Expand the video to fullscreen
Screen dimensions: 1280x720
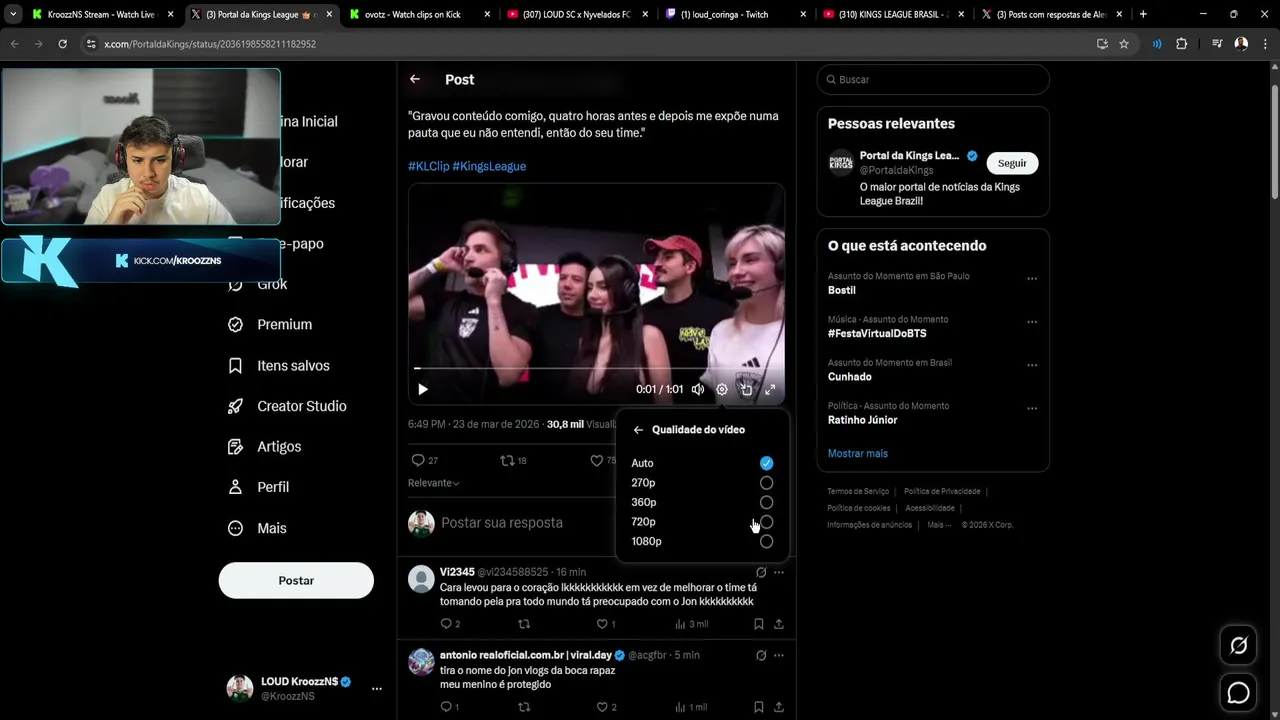(x=770, y=389)
